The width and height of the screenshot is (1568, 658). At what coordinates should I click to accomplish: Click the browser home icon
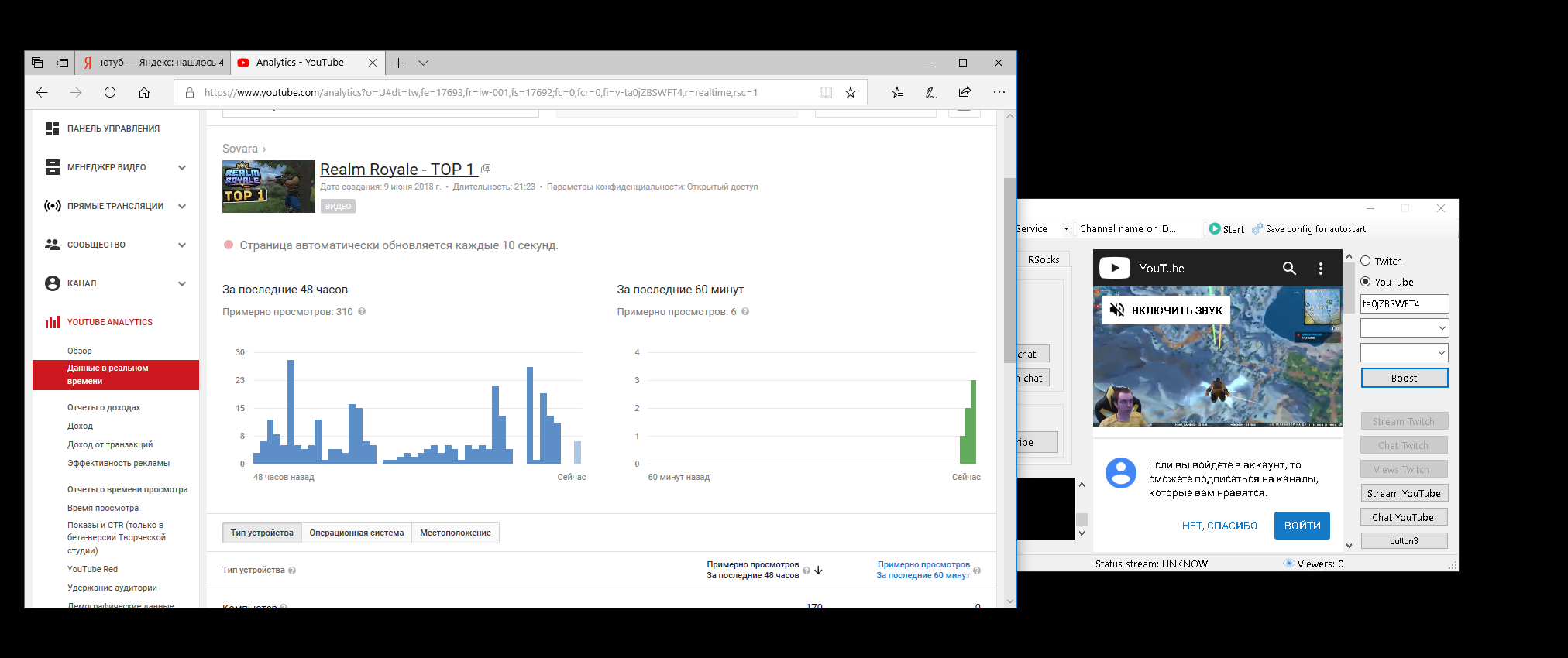pyautogui.click(x=144, y=93)
